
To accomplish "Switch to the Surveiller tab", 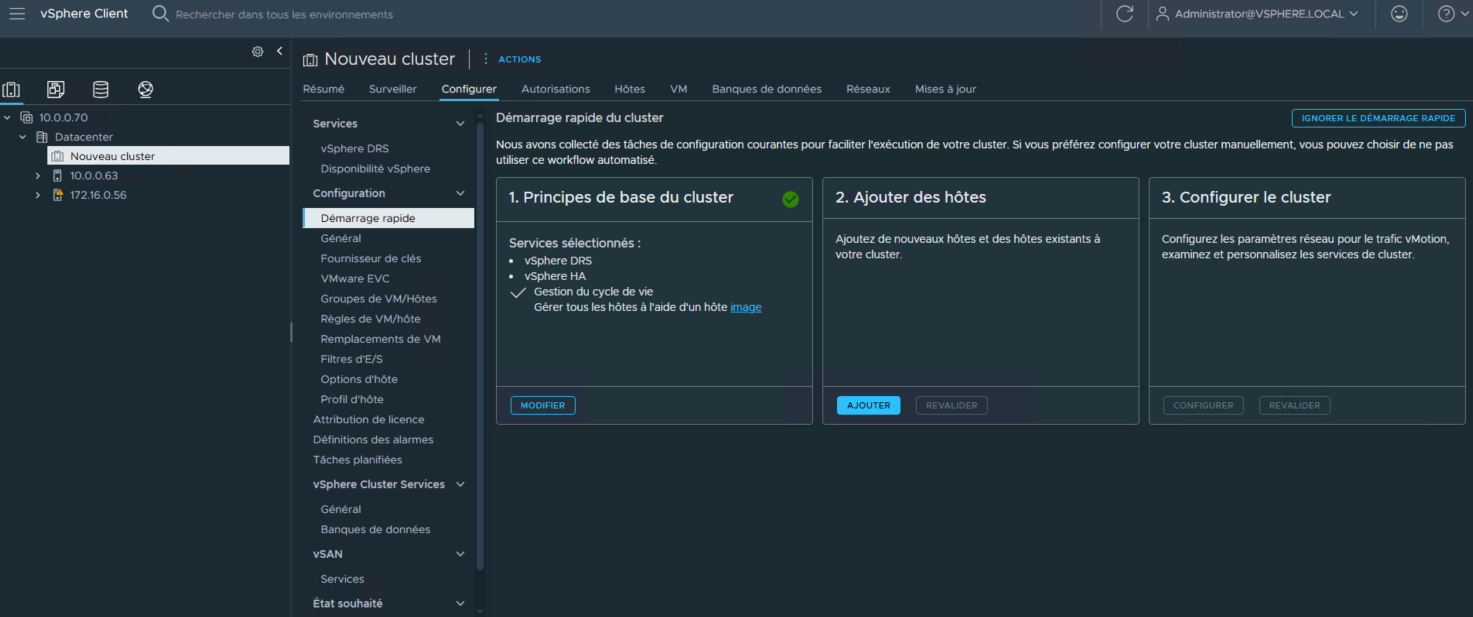I will point(392,89).
